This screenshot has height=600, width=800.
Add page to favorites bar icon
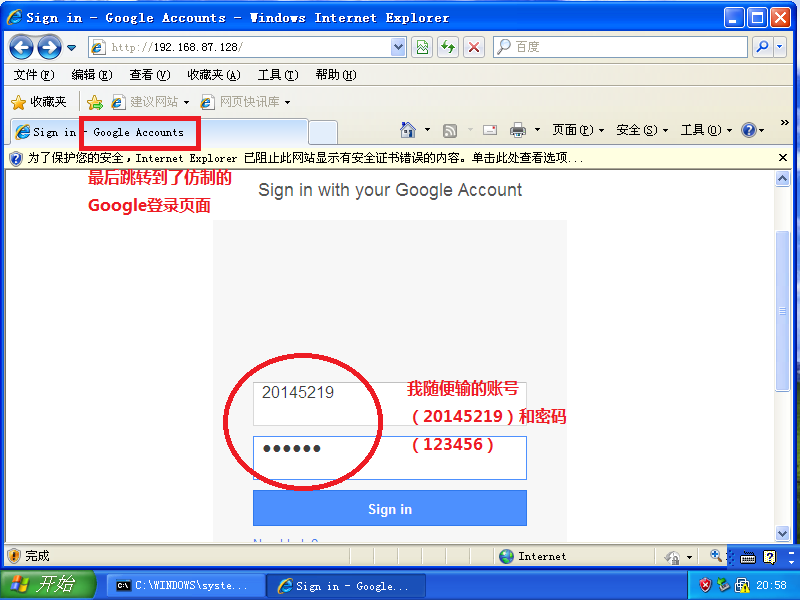coord(95,103)
